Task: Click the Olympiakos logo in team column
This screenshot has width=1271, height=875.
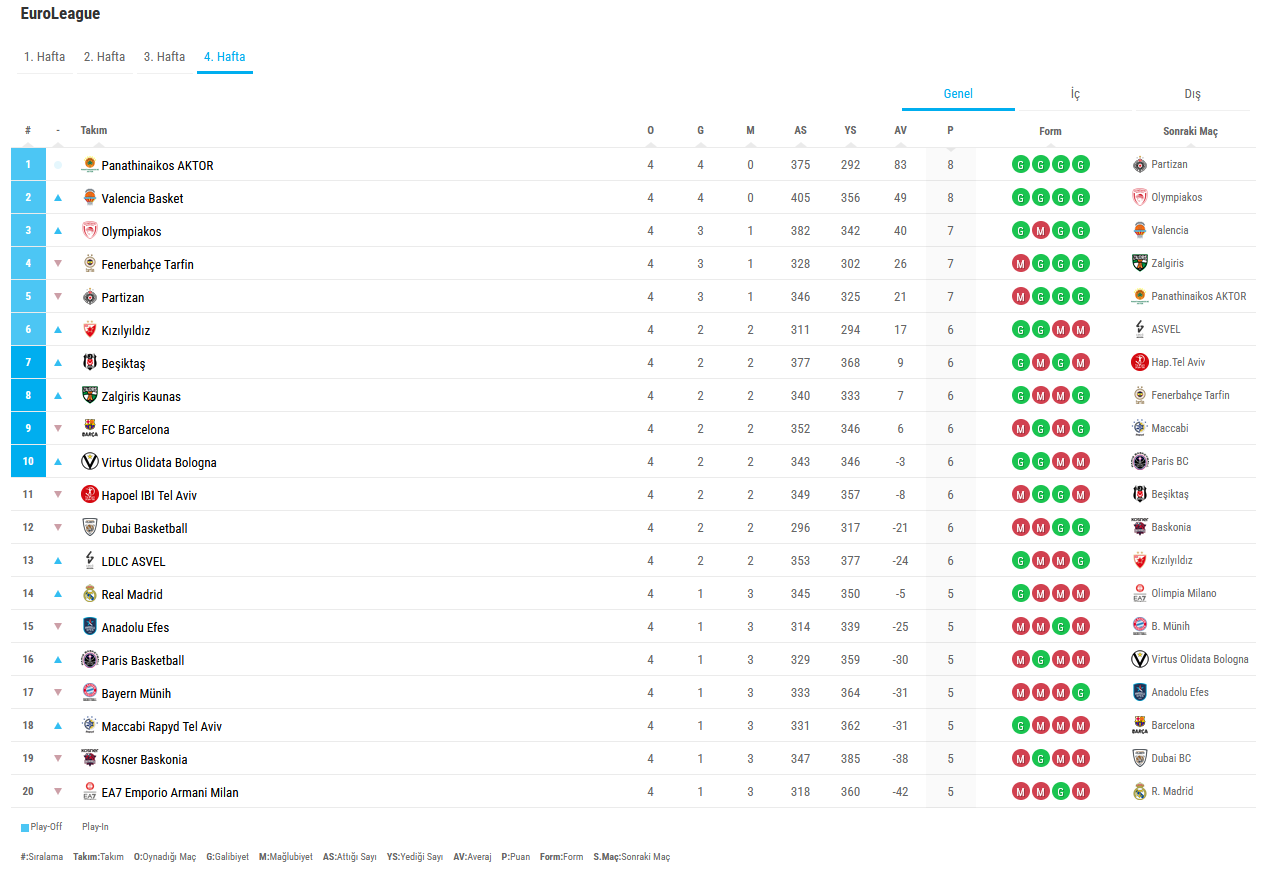Action: coord(89,231)
